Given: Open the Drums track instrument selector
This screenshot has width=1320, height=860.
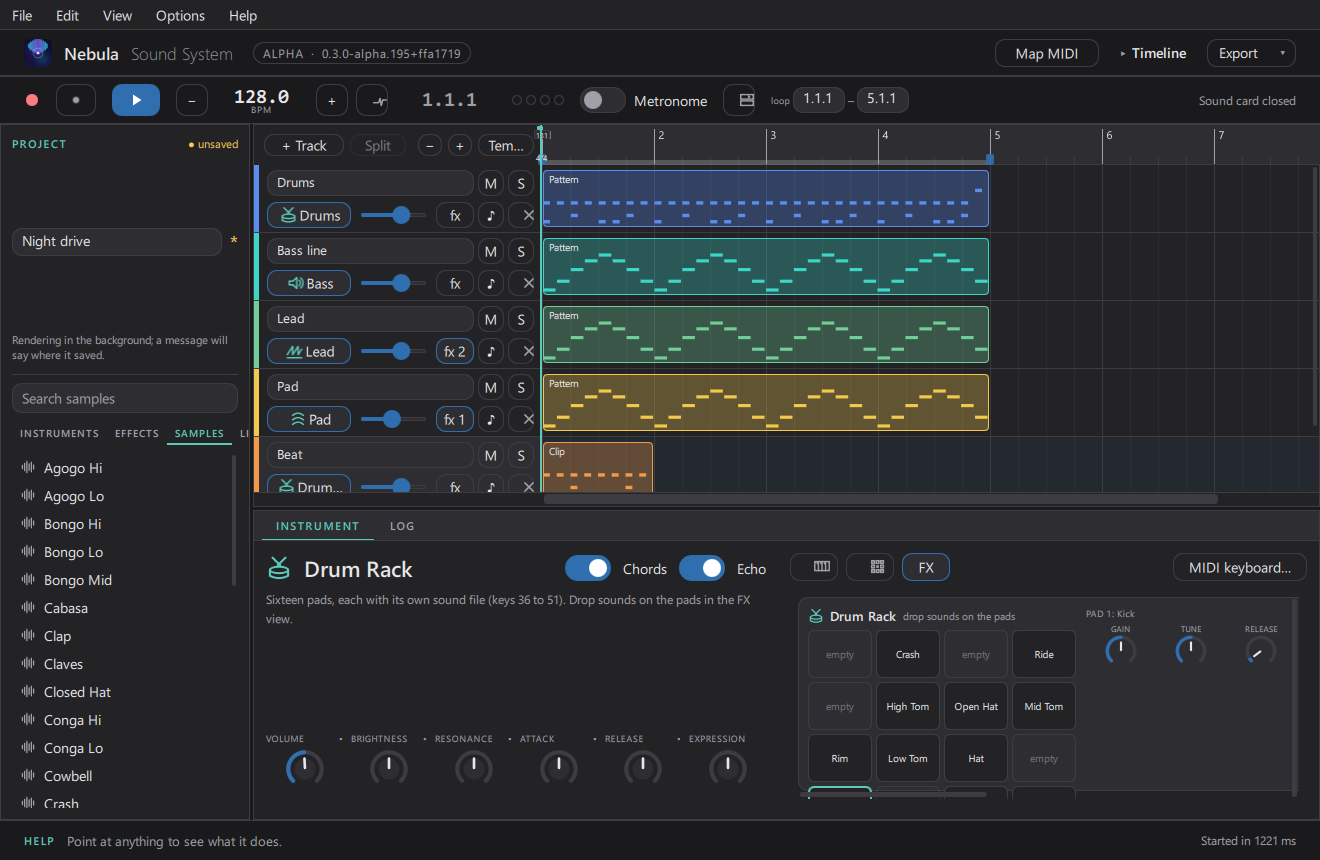Looking at the screenshot, I should point(309,215).
